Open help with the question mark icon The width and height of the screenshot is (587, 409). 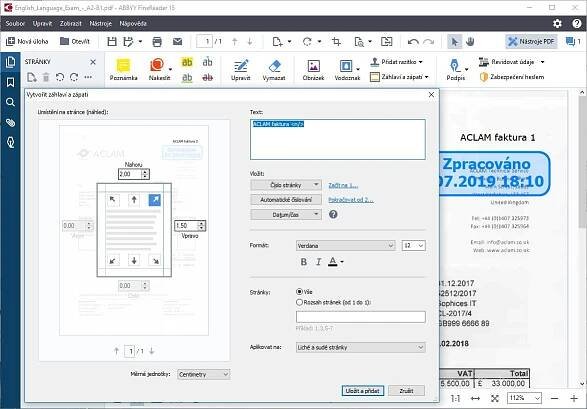(x=577, y=24)
